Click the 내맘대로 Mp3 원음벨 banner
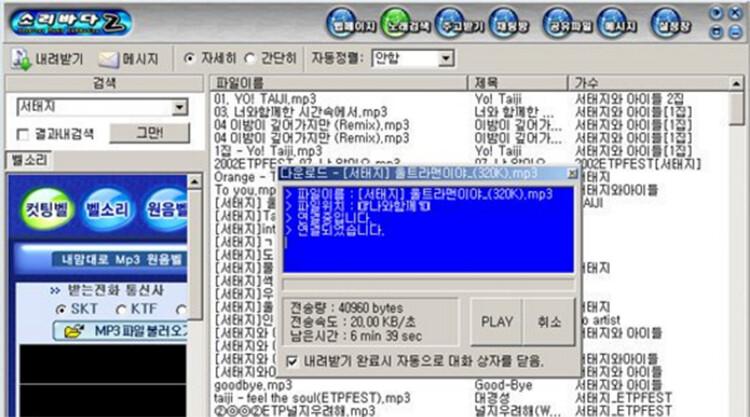Image resolution: width=750 pixels, height=417 pixels. pyautogui.click(x=121, y=260)
